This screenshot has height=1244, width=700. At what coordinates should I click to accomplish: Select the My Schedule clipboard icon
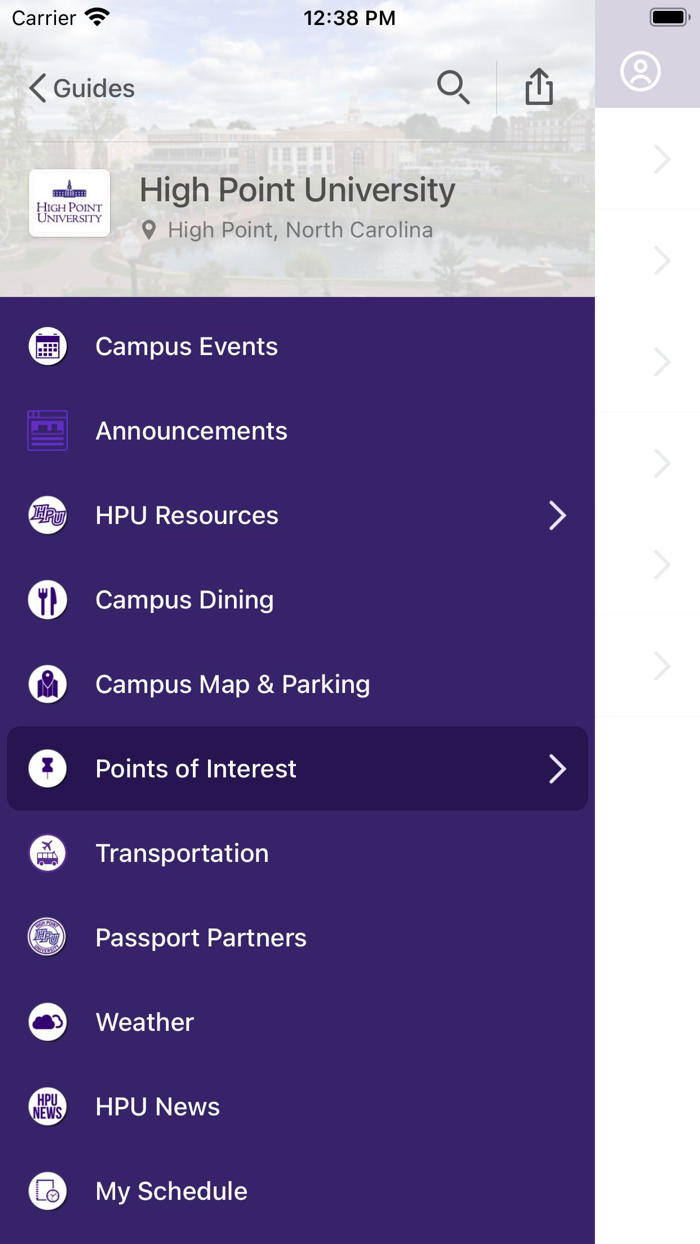tap(47, 1190)
